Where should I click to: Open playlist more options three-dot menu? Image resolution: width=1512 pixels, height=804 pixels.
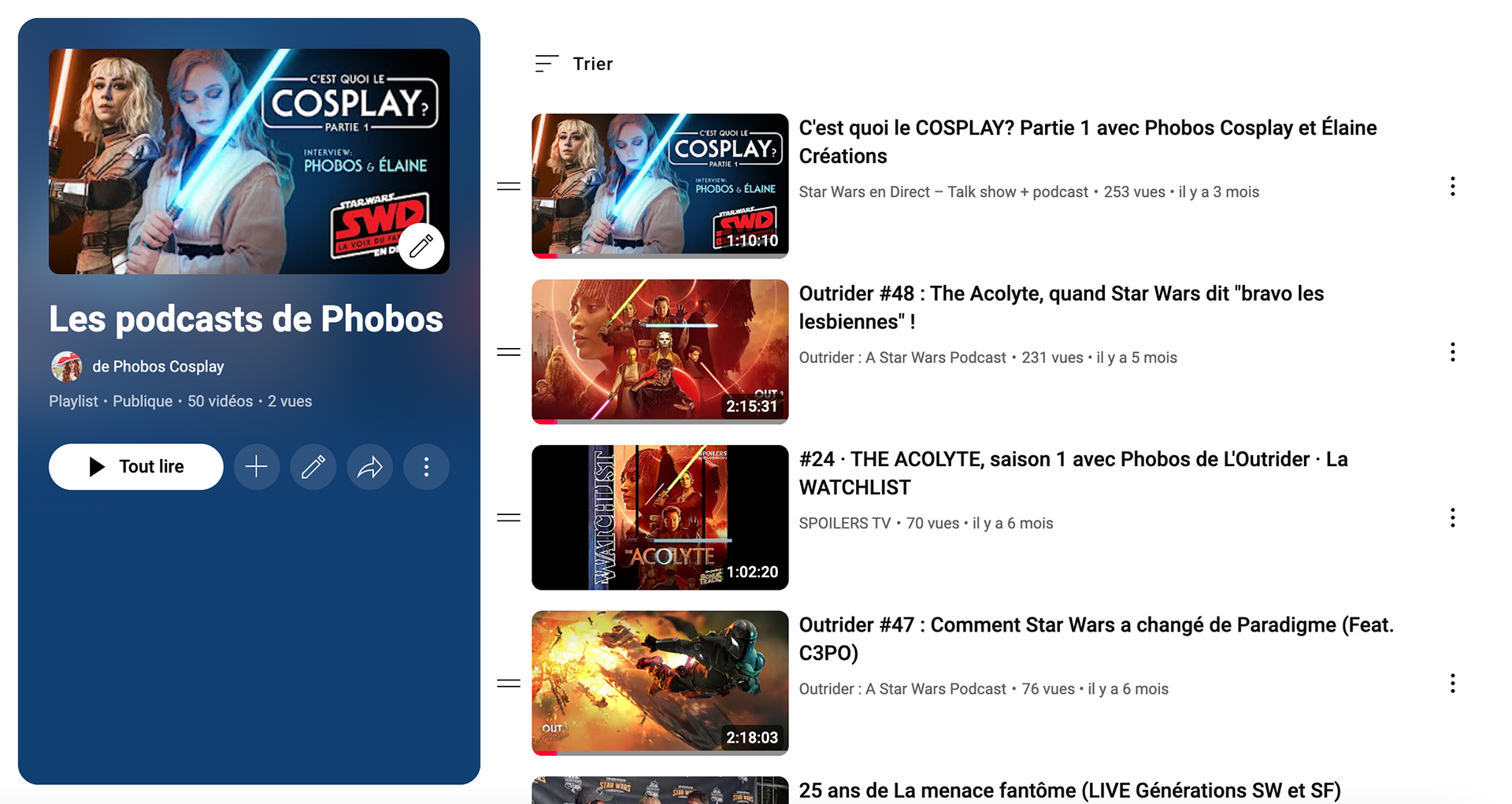pyautogui.click(x=427, y=467)
